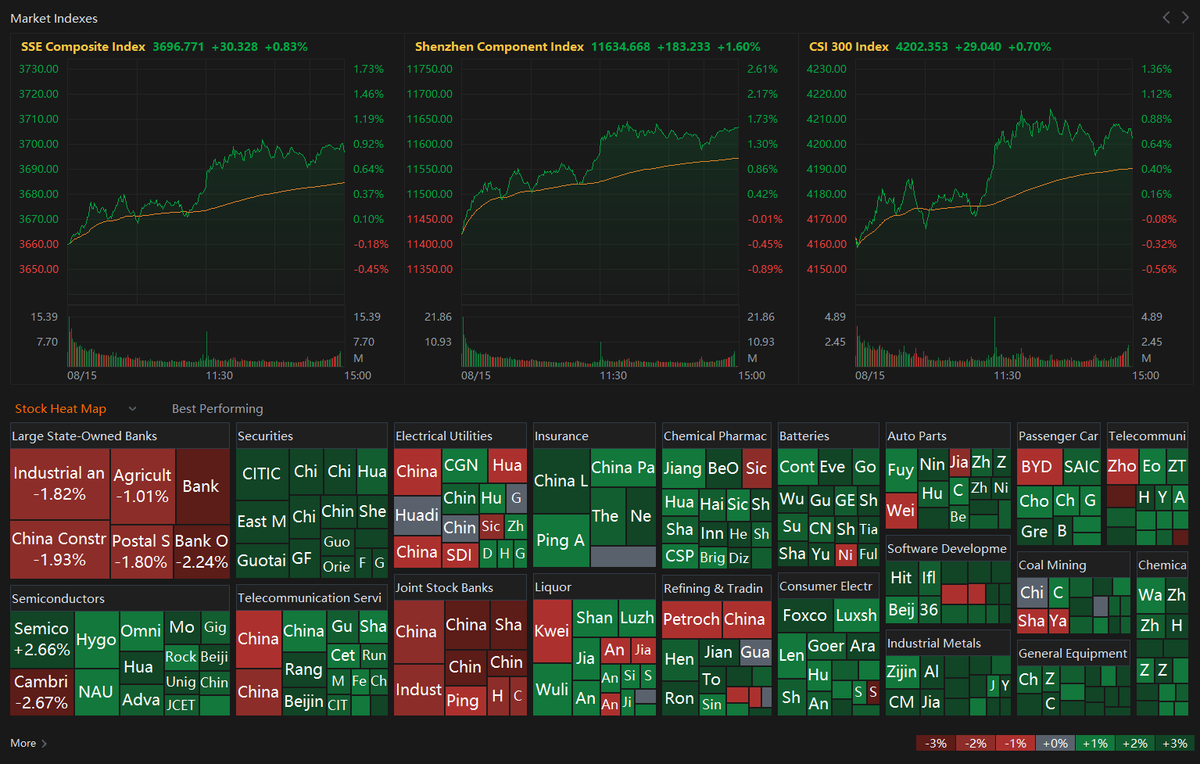
Task: Go to next market indexes page arrow
Action: pos(1183,17)
